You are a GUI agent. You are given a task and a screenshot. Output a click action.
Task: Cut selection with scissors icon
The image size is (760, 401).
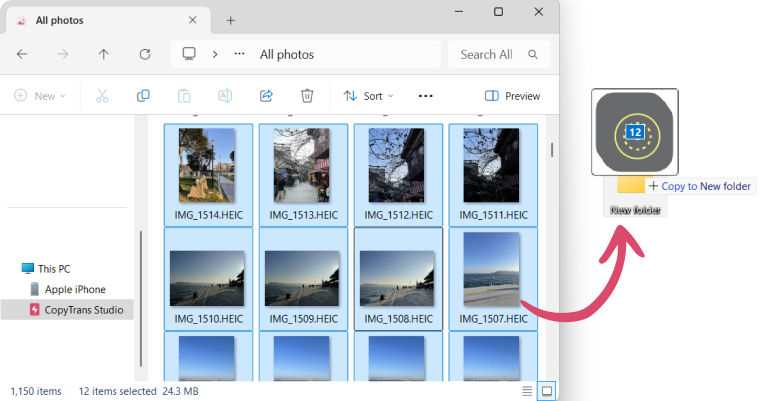(x=102, y=96)
